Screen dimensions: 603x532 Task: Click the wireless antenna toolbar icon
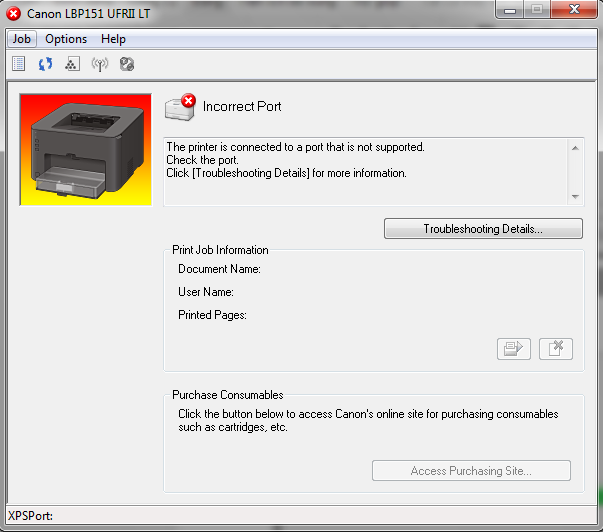(100, 64)
